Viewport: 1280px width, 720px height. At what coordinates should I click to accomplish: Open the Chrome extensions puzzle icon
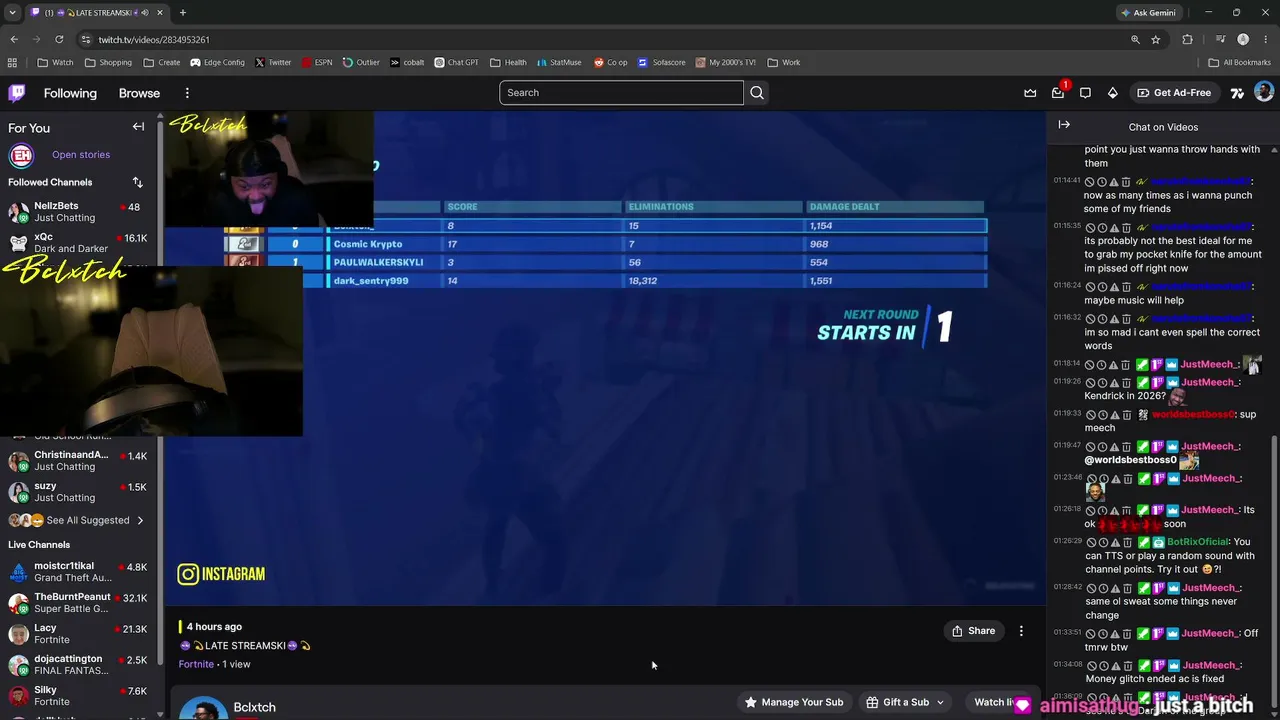point(1188,39)
